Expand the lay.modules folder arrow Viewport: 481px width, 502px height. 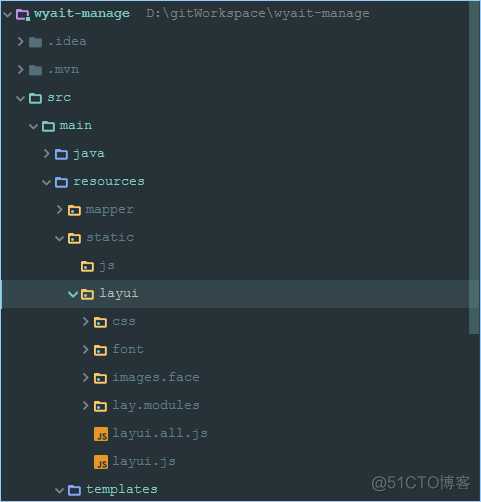(x=85, y=406)
